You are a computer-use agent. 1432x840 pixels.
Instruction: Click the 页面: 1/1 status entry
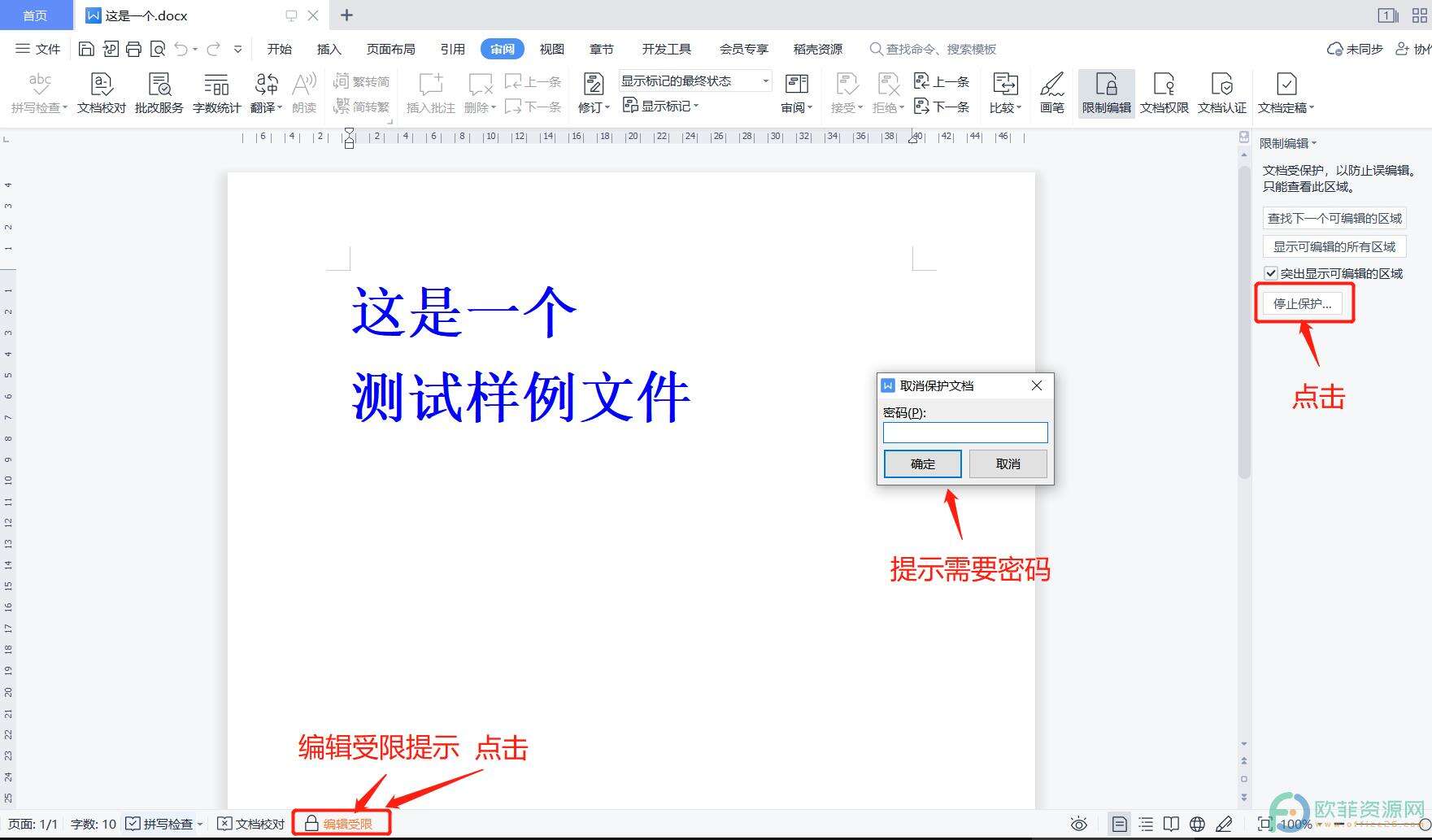point(33,824)
